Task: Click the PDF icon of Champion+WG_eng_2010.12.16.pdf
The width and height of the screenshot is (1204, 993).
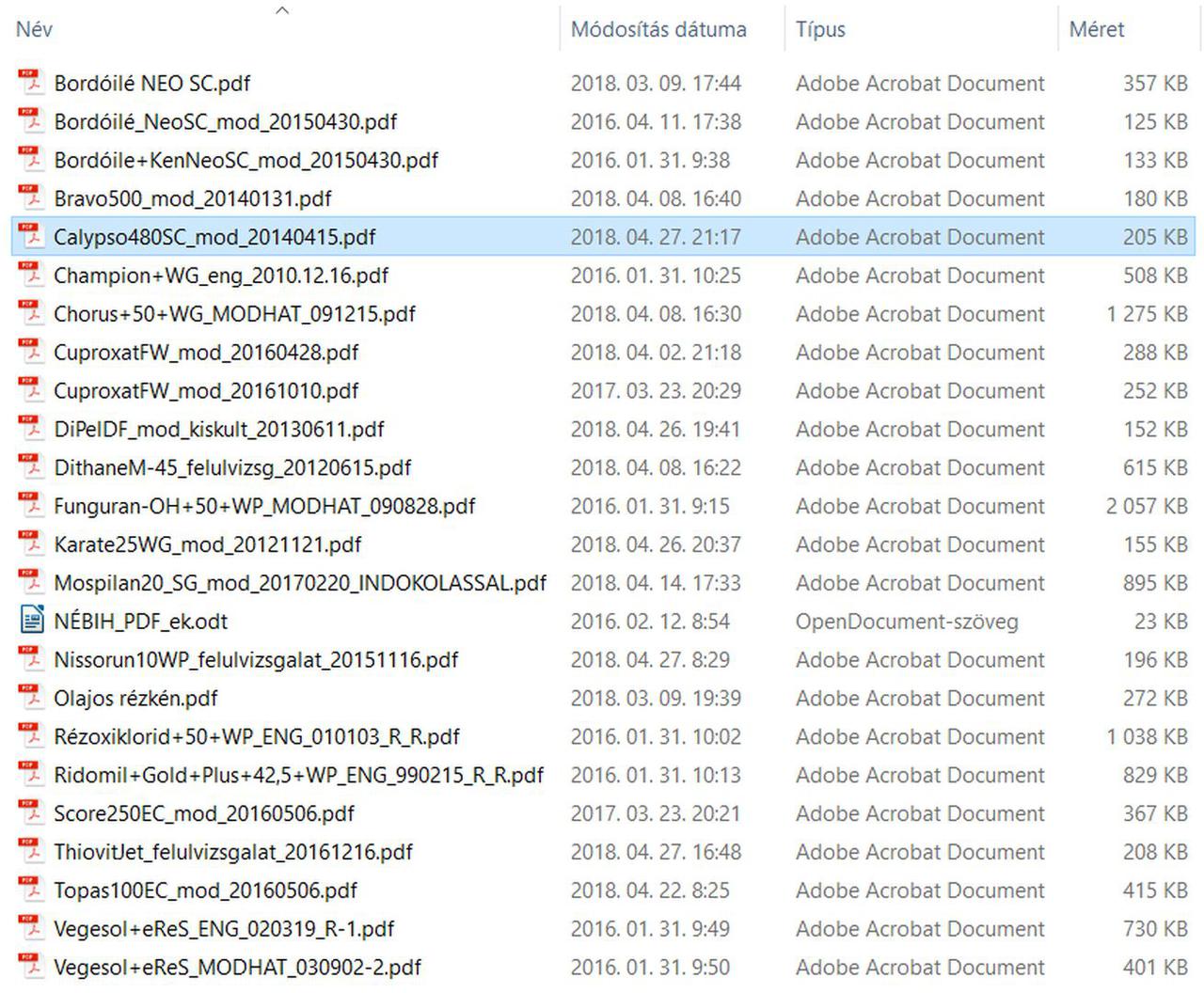Action: point(32,276)
